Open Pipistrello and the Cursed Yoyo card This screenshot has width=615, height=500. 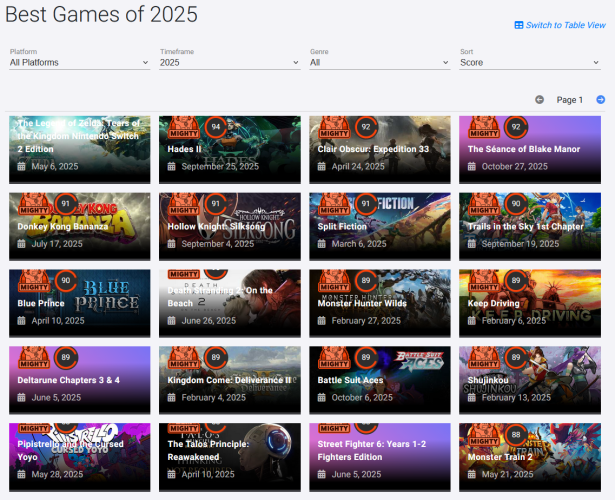coord(80,457)
